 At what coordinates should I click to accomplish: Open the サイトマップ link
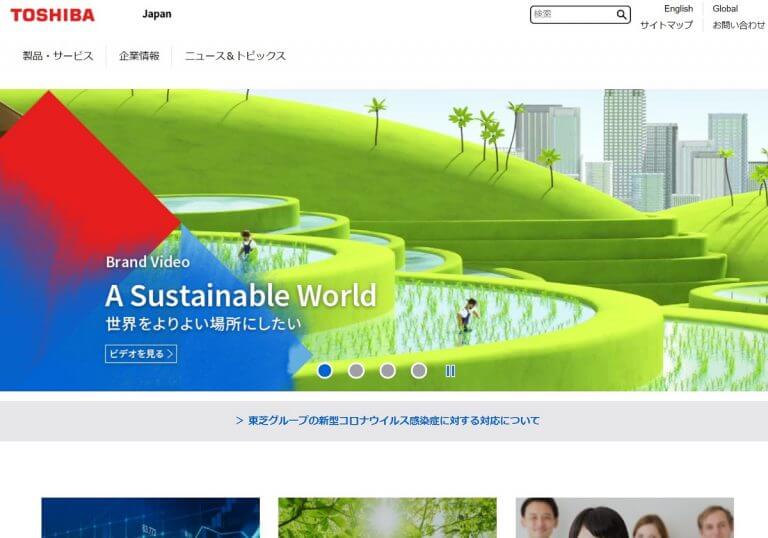[x=666, y=25]
